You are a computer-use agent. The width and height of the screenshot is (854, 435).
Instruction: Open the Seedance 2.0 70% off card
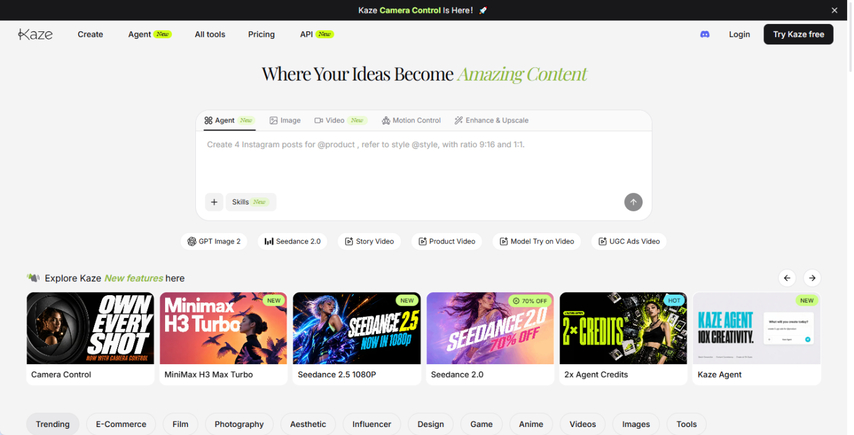point(490,339)
